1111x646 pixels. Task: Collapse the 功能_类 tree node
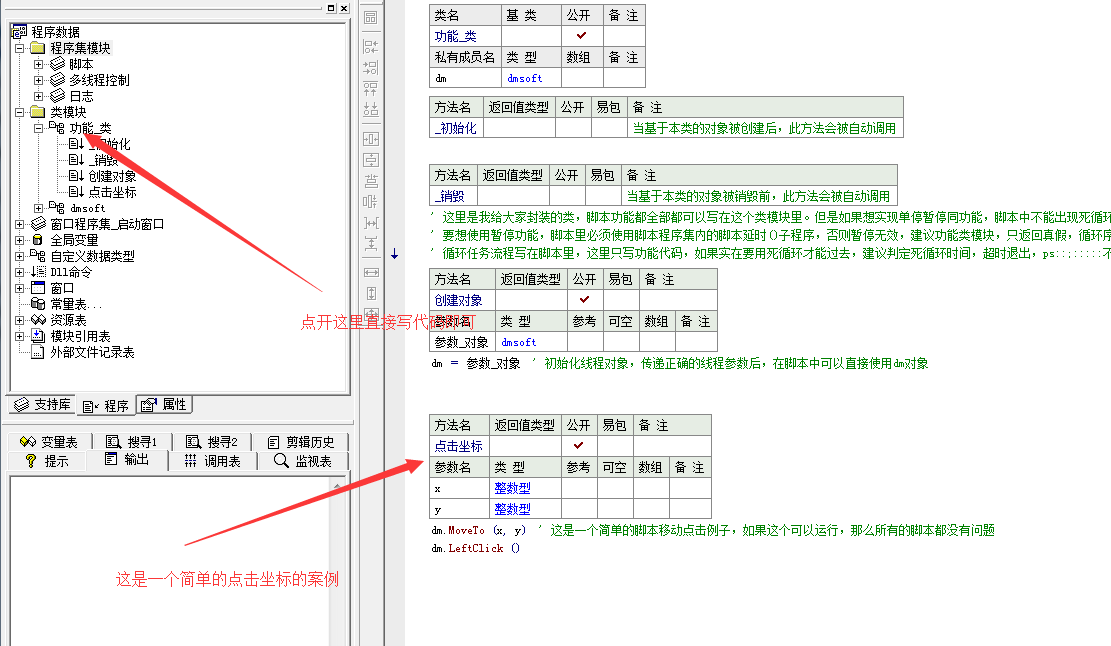pyautogui.click(x=39, y=128)
